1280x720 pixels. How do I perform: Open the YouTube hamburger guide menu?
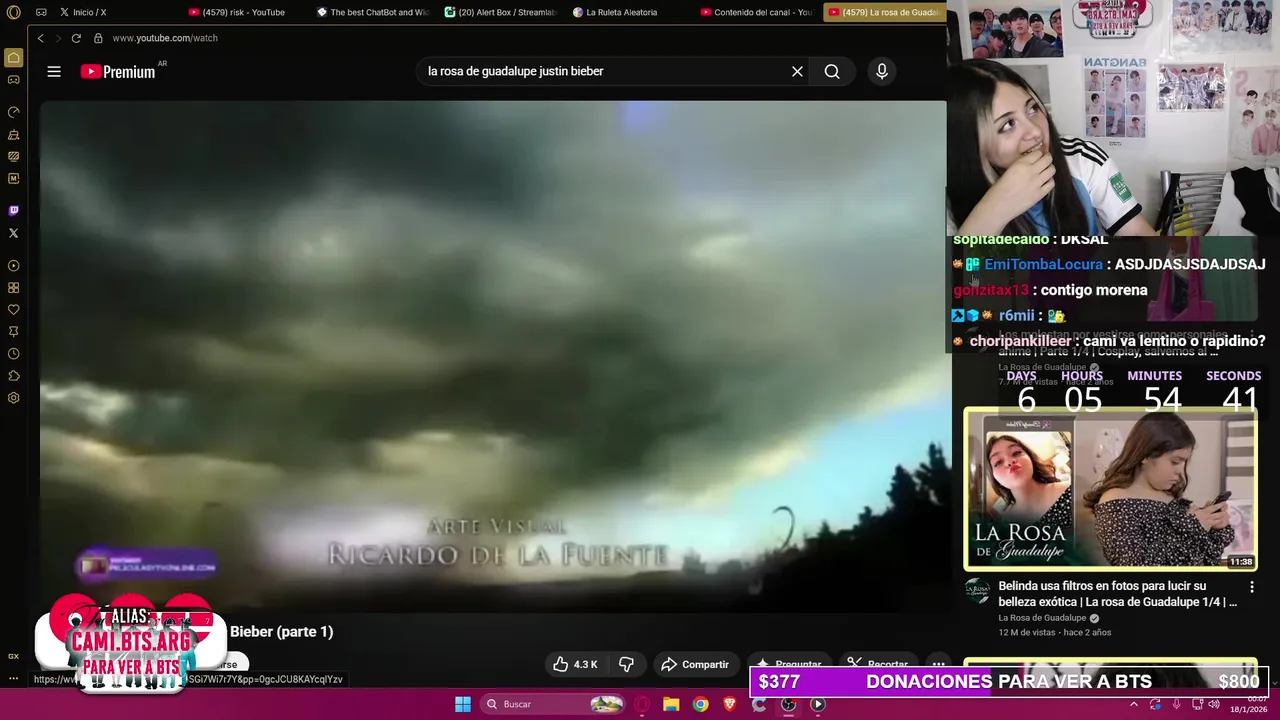coord(54,71)
